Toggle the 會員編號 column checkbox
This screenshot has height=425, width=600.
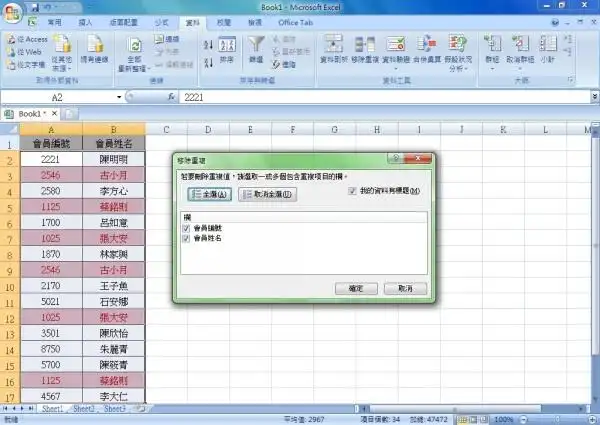186,228
